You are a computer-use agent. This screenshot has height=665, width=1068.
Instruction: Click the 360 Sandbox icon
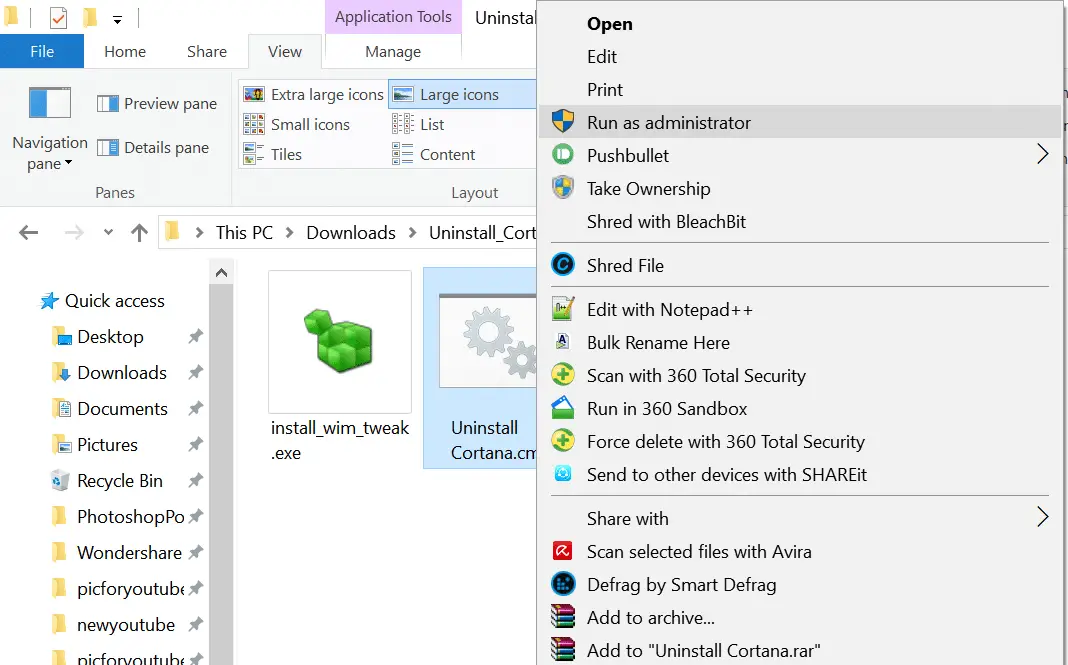point(563,407)
